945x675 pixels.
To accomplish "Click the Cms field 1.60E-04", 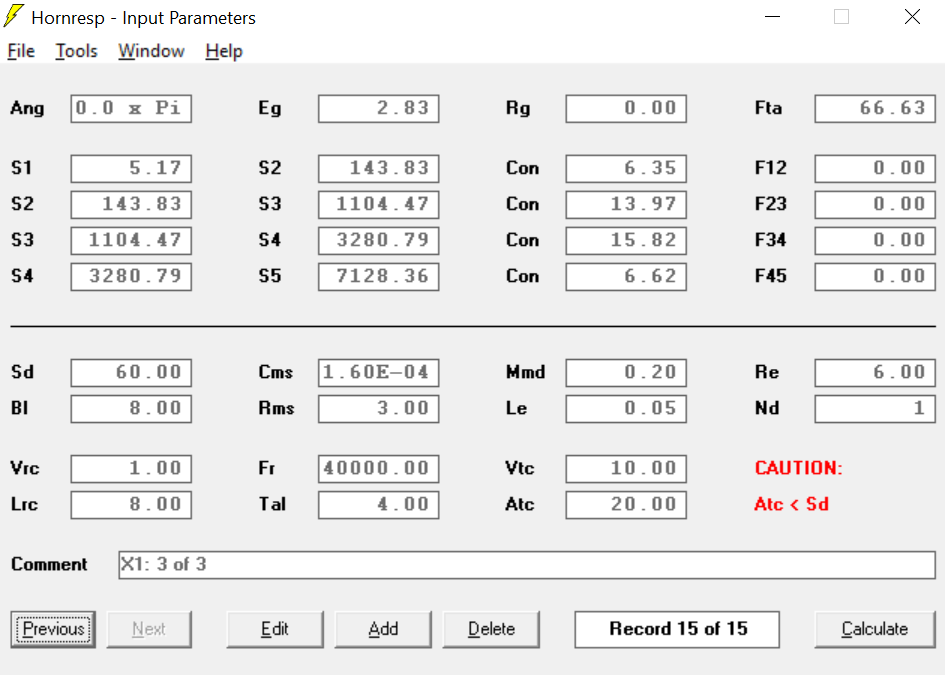I will tap(378, 372).
